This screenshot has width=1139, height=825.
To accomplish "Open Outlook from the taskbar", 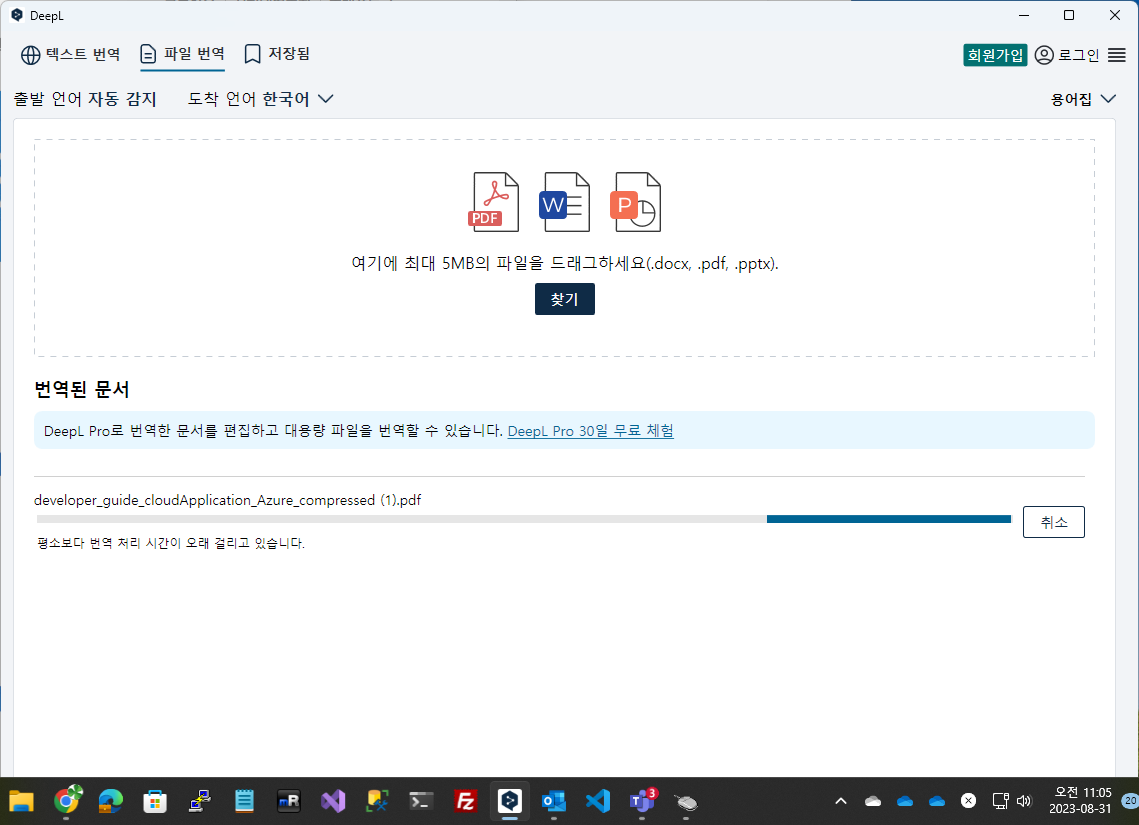I will coord(554,802).
